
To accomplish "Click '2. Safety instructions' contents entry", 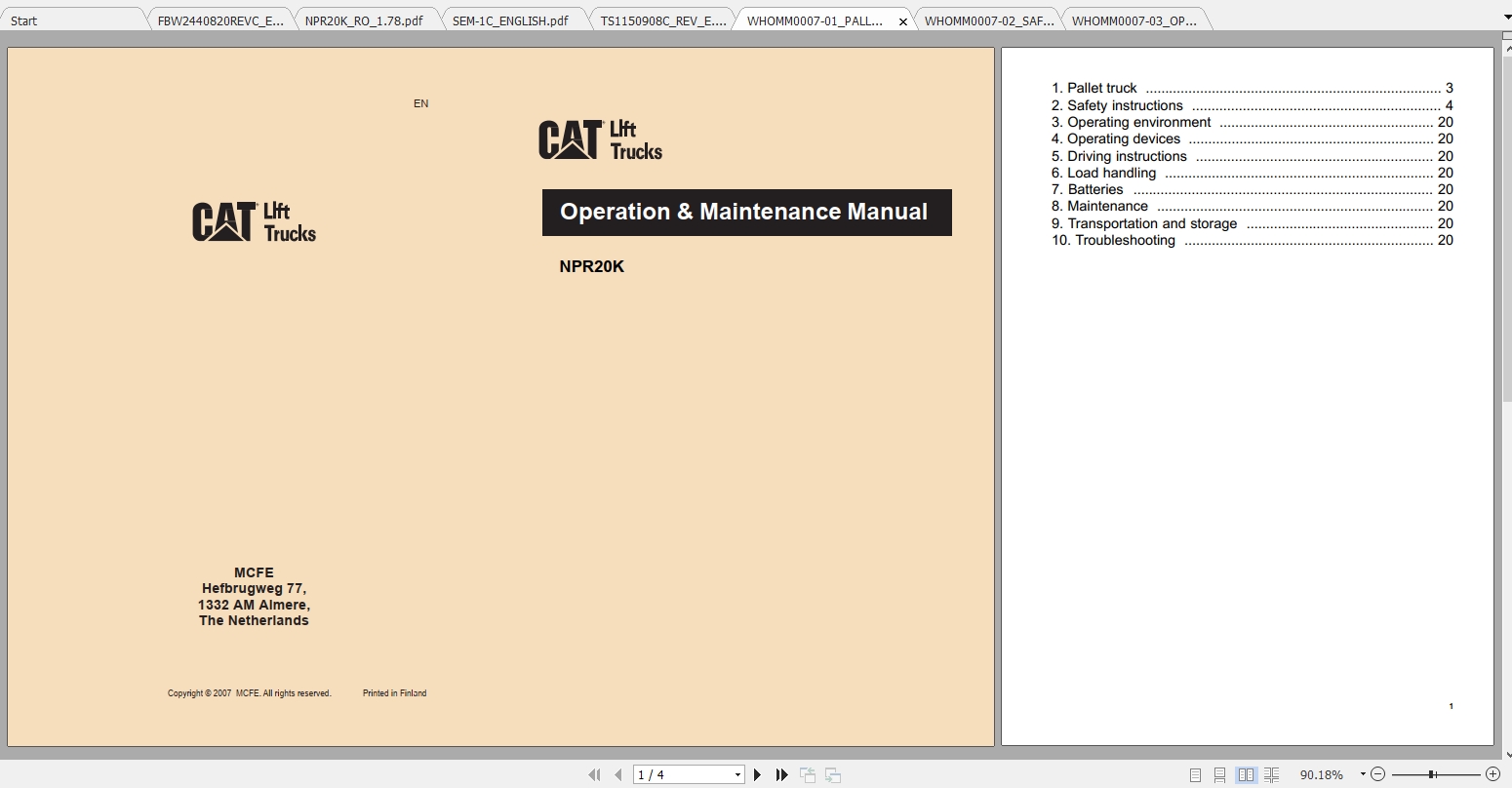I will pos(1252,105).
